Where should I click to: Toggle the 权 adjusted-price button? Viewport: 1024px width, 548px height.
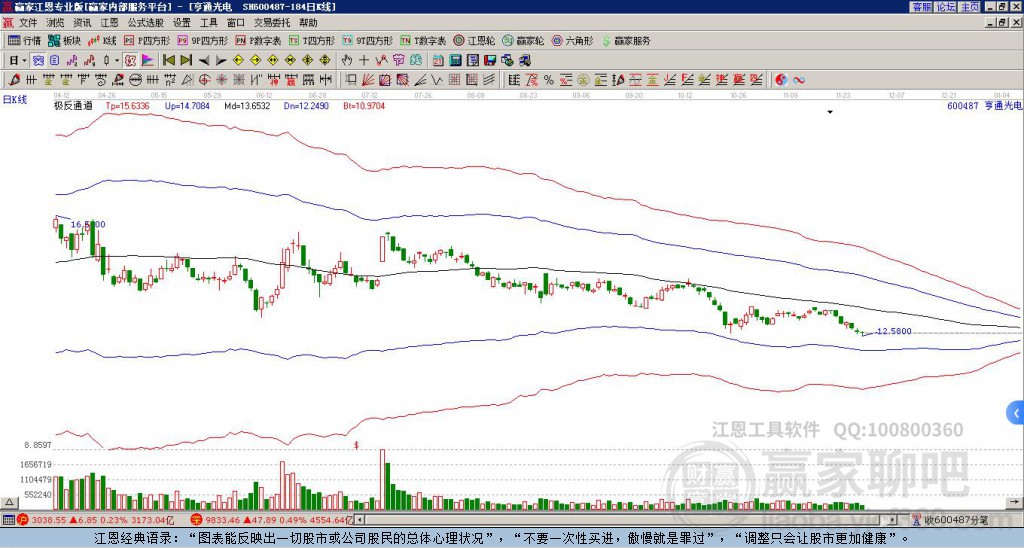point(131,61)
